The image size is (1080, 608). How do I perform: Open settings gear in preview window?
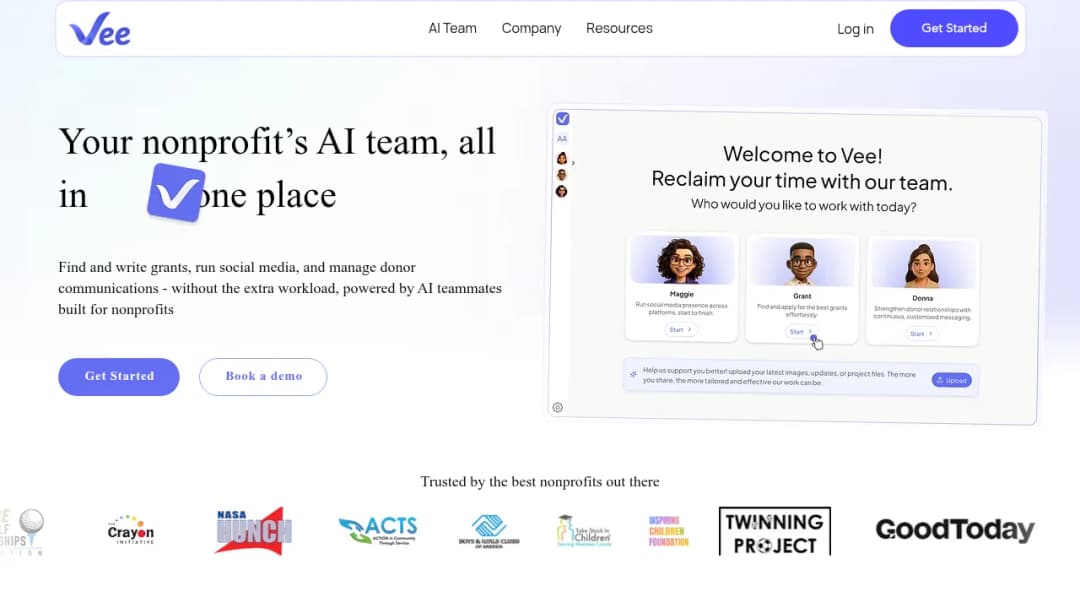tap(558, 408)
